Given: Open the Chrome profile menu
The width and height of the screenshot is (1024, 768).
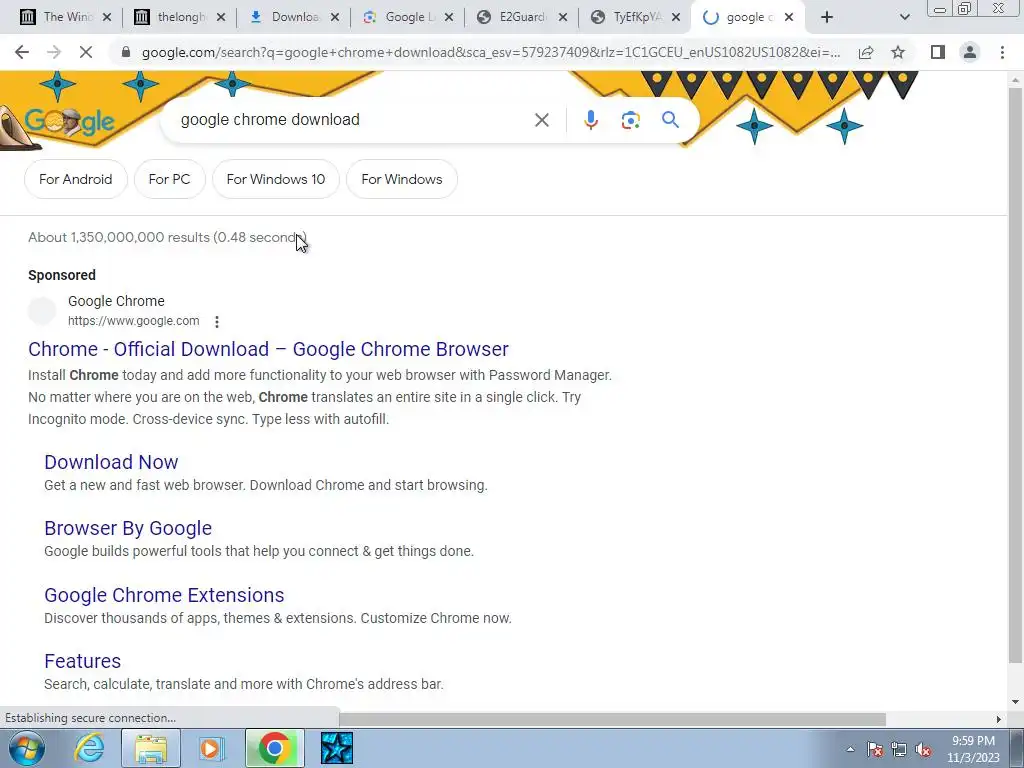Looking at the screenshot, I should coord(970,52).
